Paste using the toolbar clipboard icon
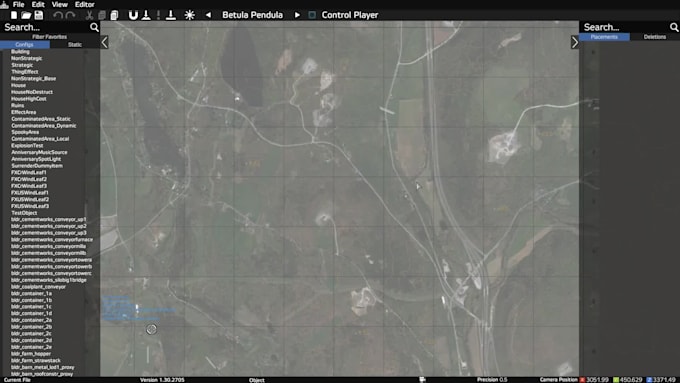 114,15
